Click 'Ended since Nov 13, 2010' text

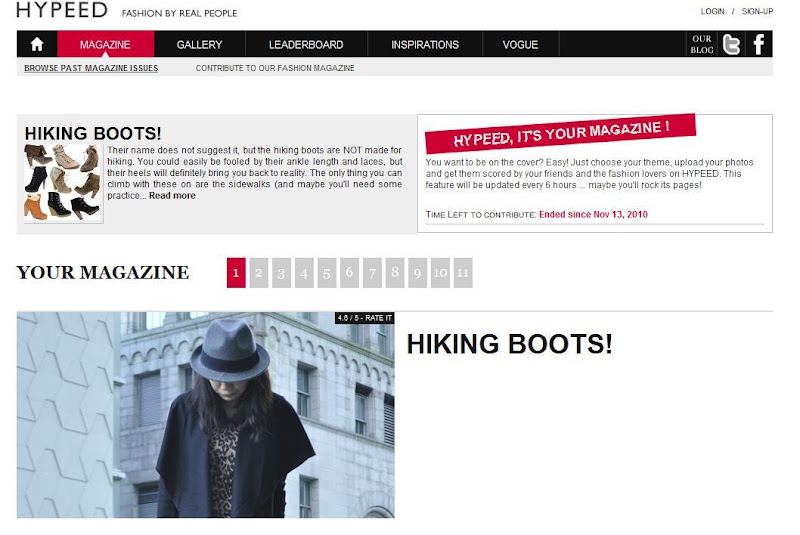(x=593, y=214)
